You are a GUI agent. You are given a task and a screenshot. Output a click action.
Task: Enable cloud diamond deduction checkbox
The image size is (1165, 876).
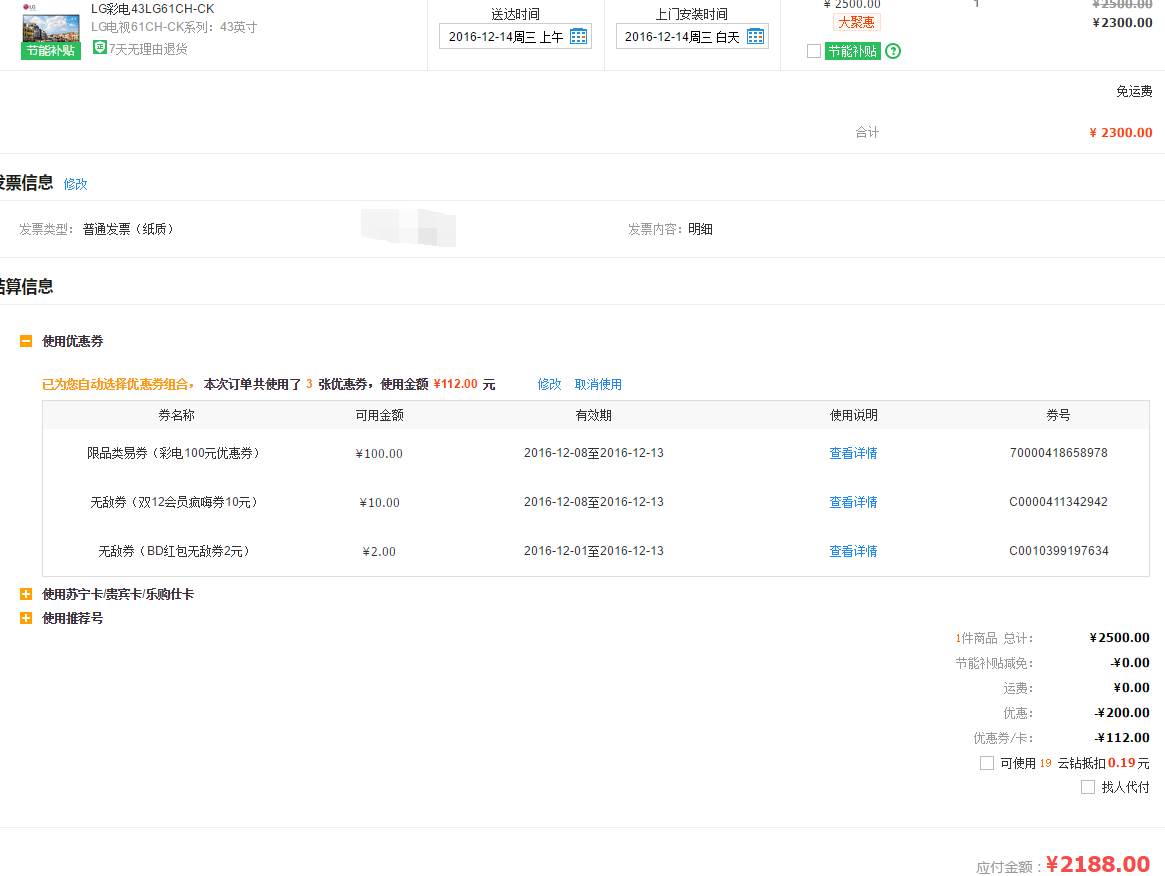tap(987, 763)
